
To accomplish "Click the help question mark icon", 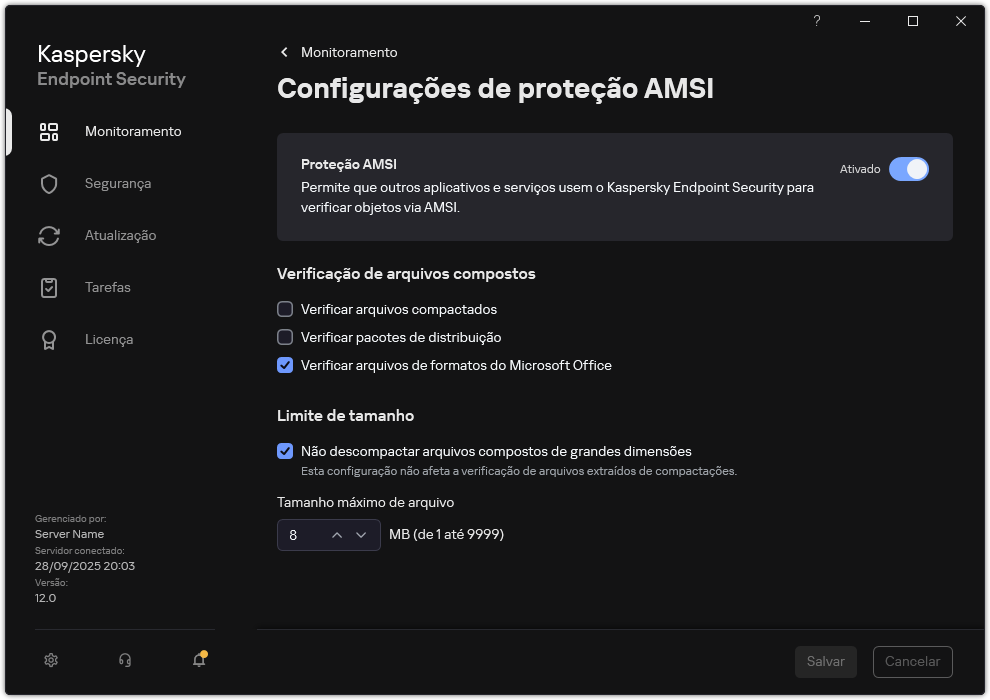I will (x=816, y=21).
